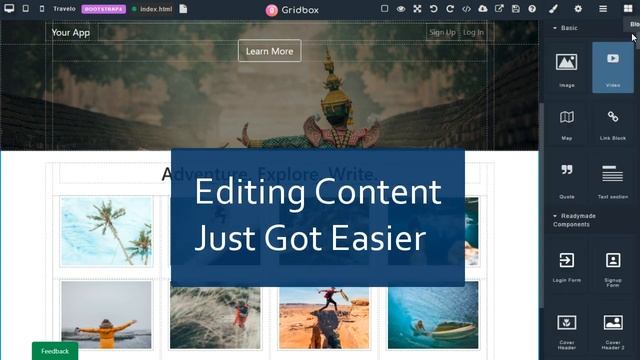The image size is (640, 360).
Task: Click the Log In link
Action: (x=473, y=32)
